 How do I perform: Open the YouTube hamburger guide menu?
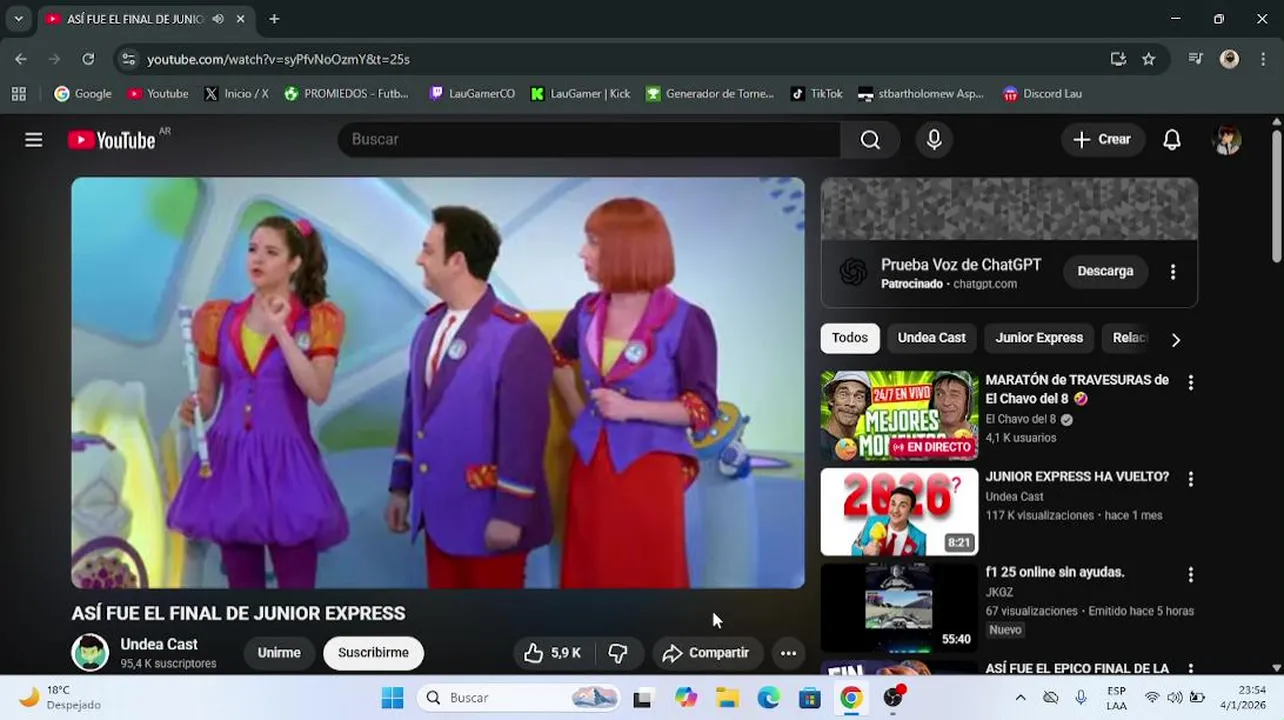pyautogui.click(x=34, y=140)
